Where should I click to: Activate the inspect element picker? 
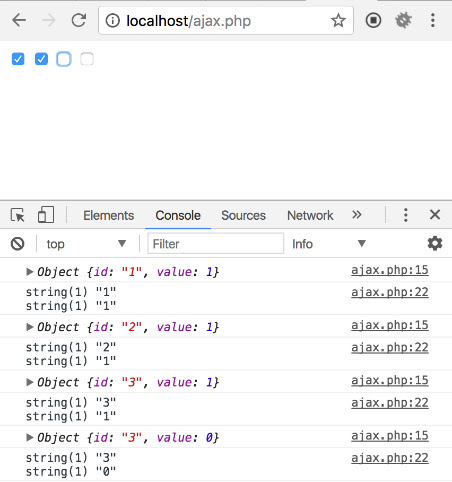click(18, 215)
